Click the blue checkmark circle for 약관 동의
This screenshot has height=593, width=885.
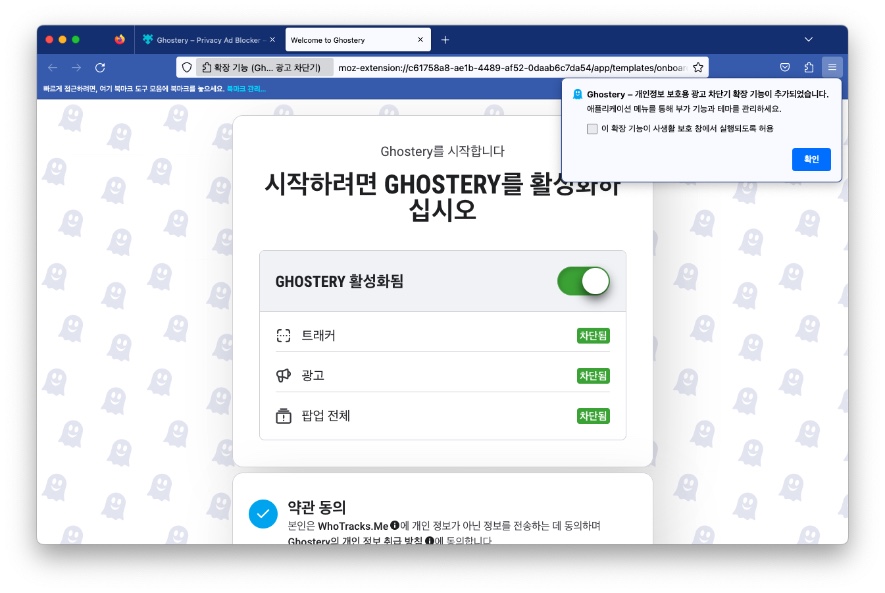click(x=263, y=514)
